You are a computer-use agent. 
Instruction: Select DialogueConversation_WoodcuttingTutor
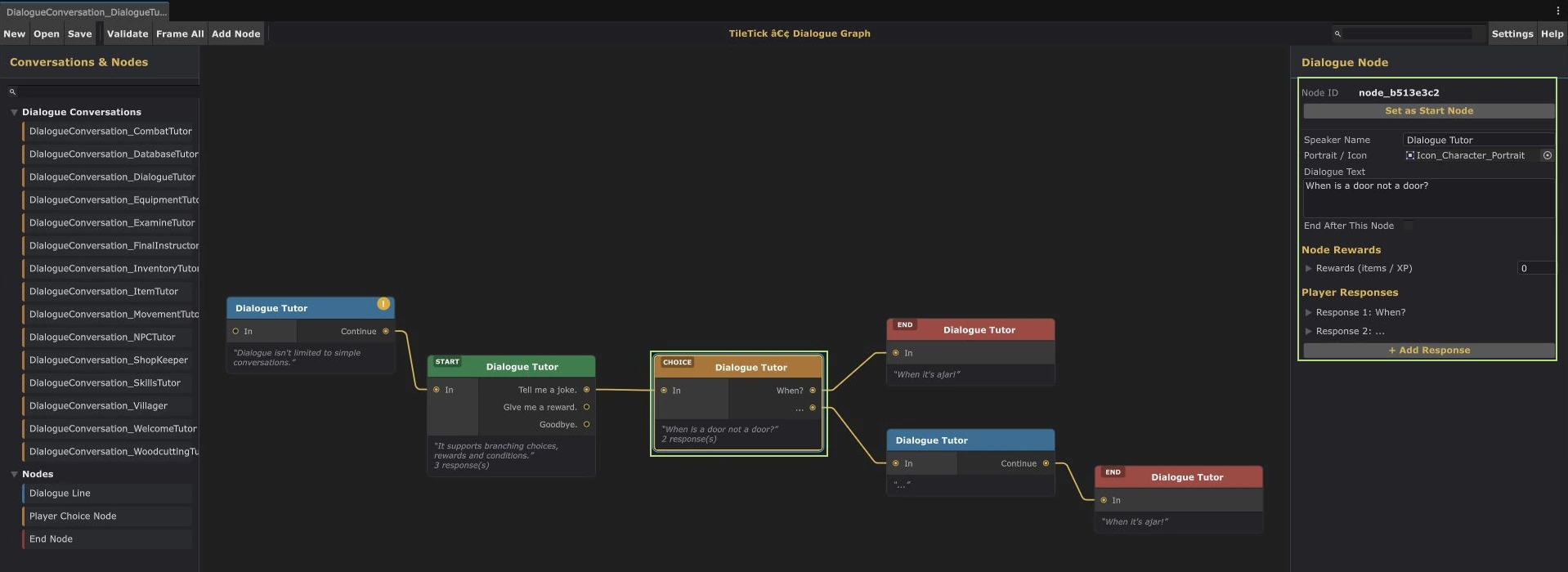click(x=110, y=451)
